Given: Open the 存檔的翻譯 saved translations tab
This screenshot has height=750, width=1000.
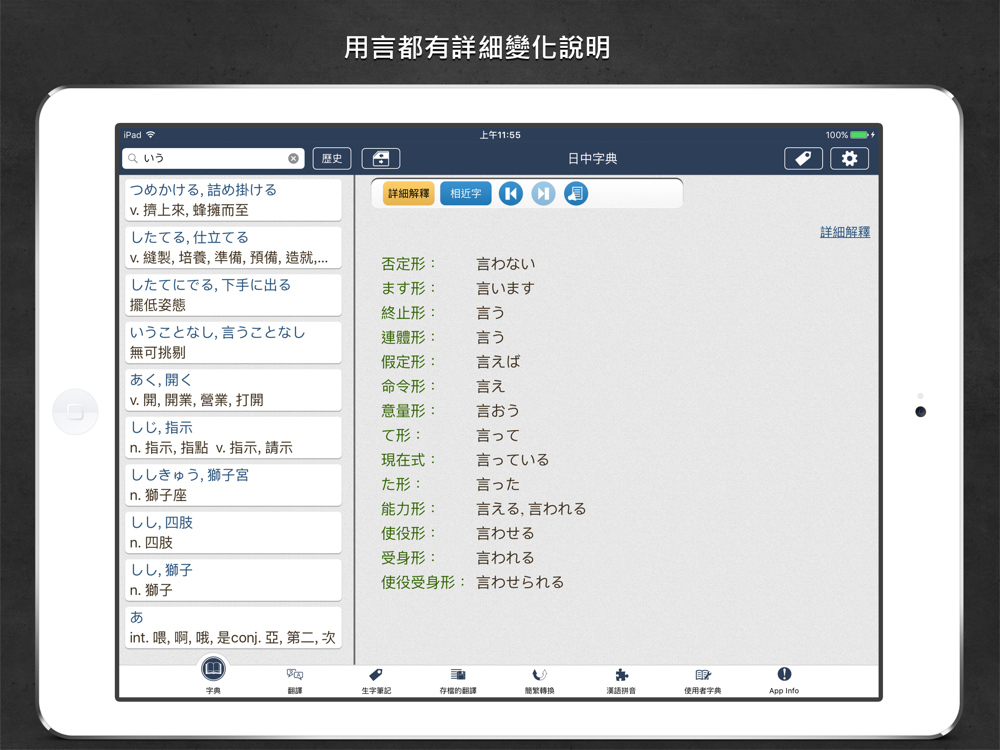Looking at the screenshot, I should point(458,680).
